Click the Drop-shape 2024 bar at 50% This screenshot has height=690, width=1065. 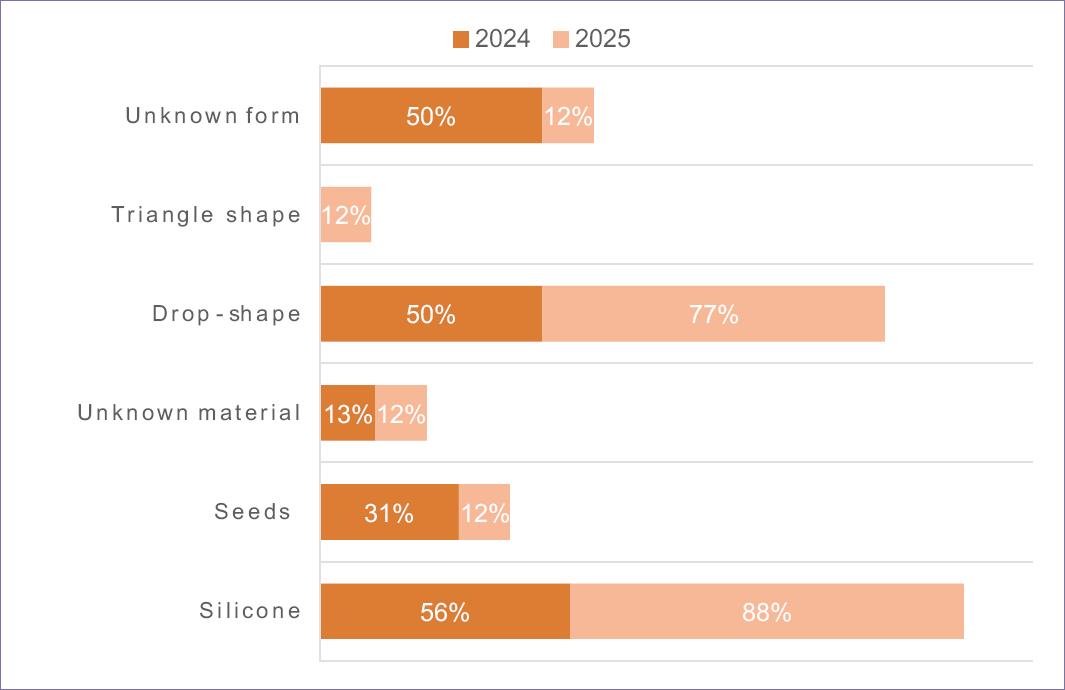[x=431, y=313]
